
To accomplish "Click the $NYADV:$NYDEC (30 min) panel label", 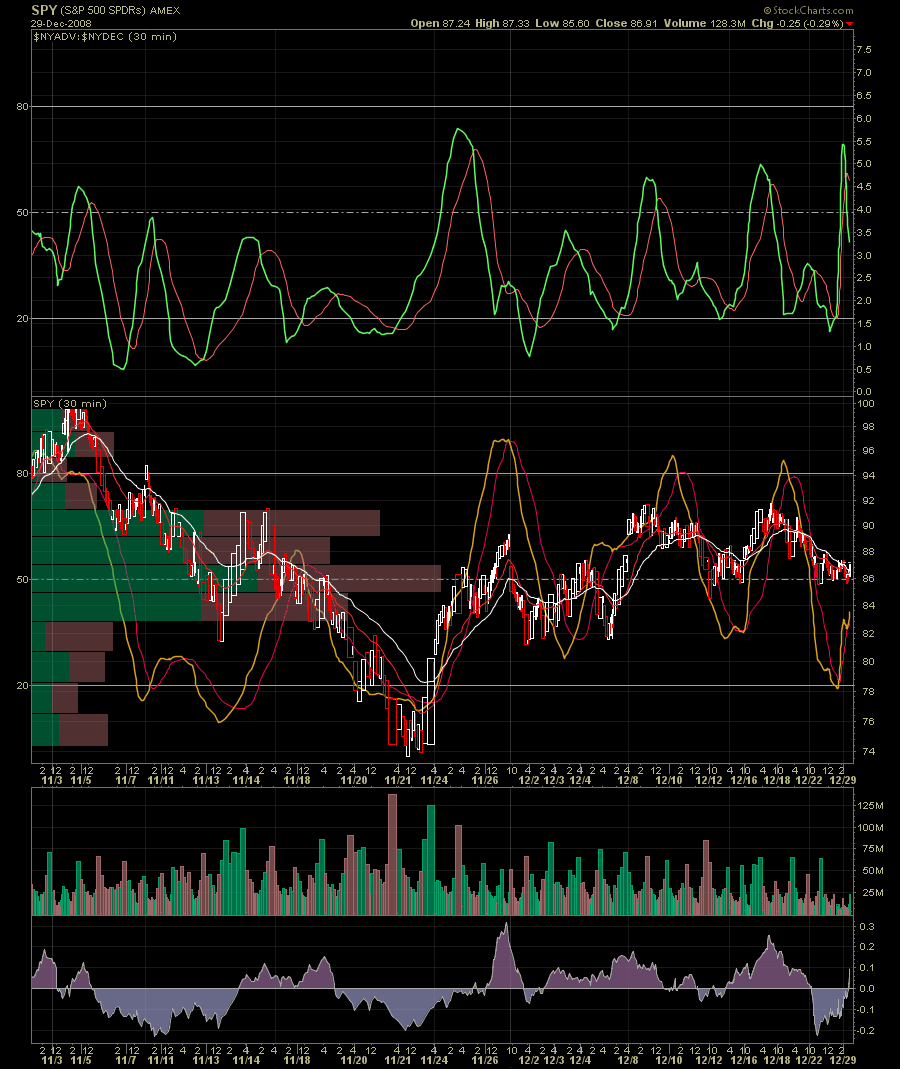I will pos(105,37).
